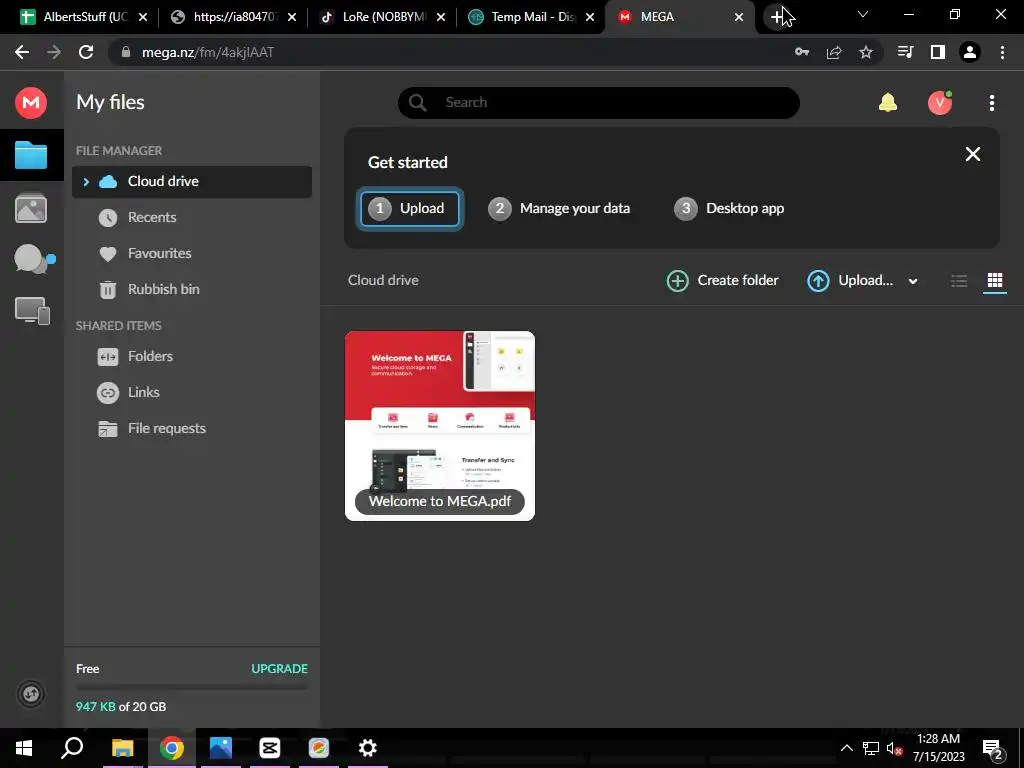Go back in browser
Screen dimensions: 1024x768
22,52
